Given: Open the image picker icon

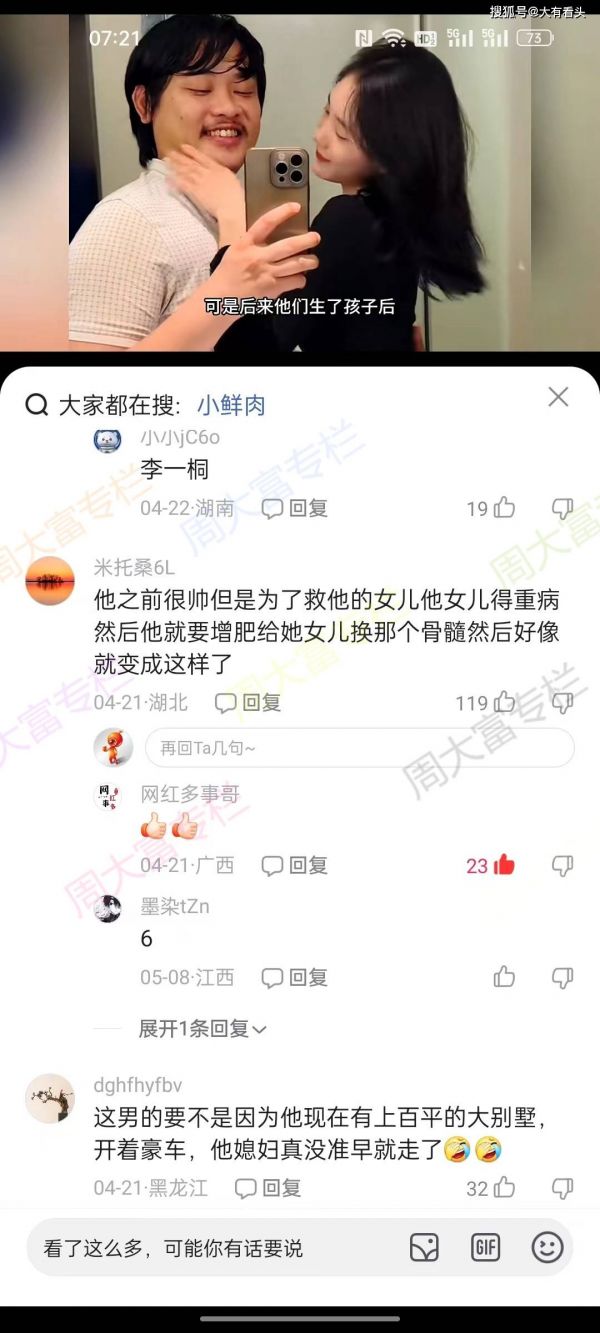Looking at the screenshot, I should [x=424, y=1247].
